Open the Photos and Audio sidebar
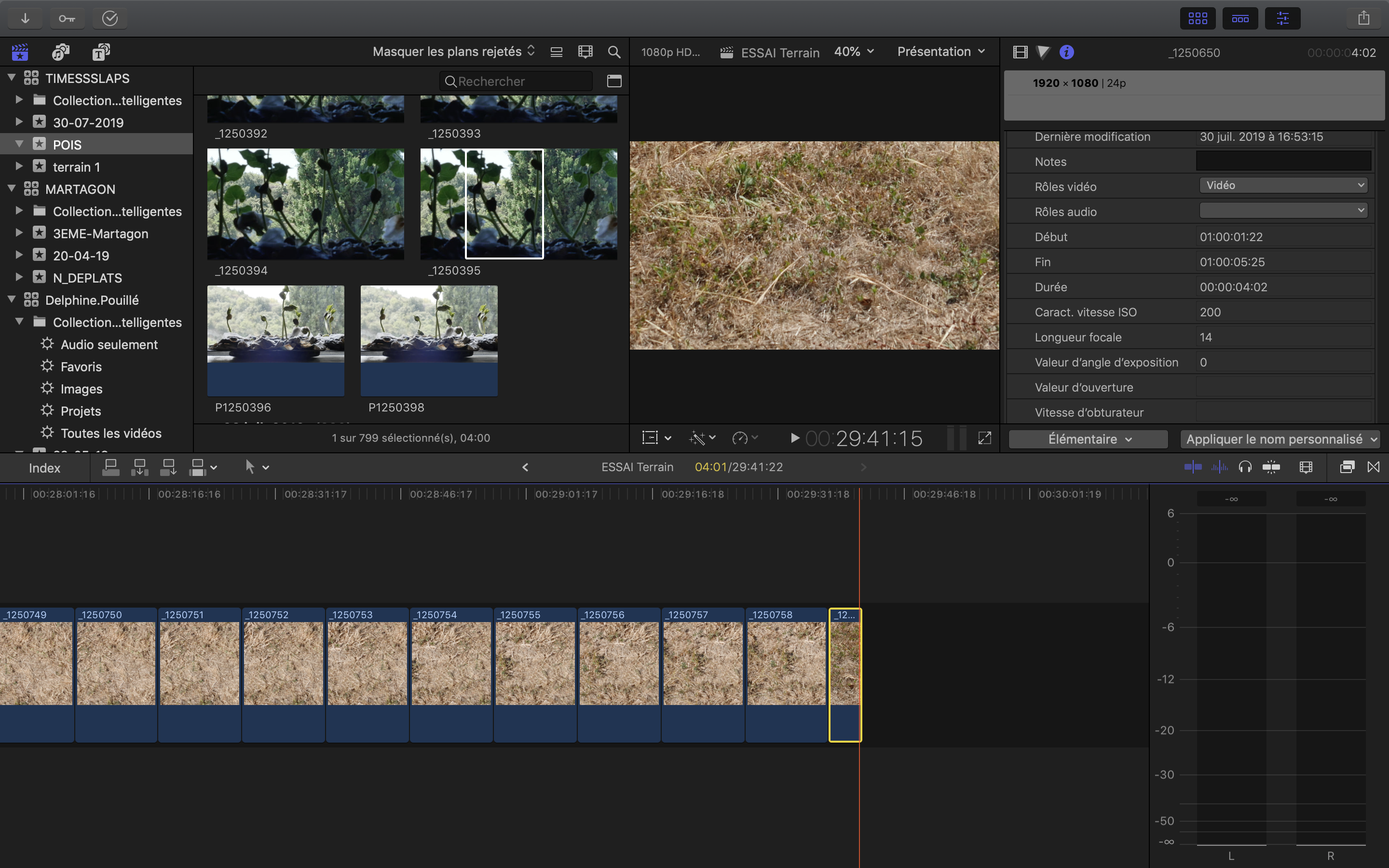 tap(60, 52)
